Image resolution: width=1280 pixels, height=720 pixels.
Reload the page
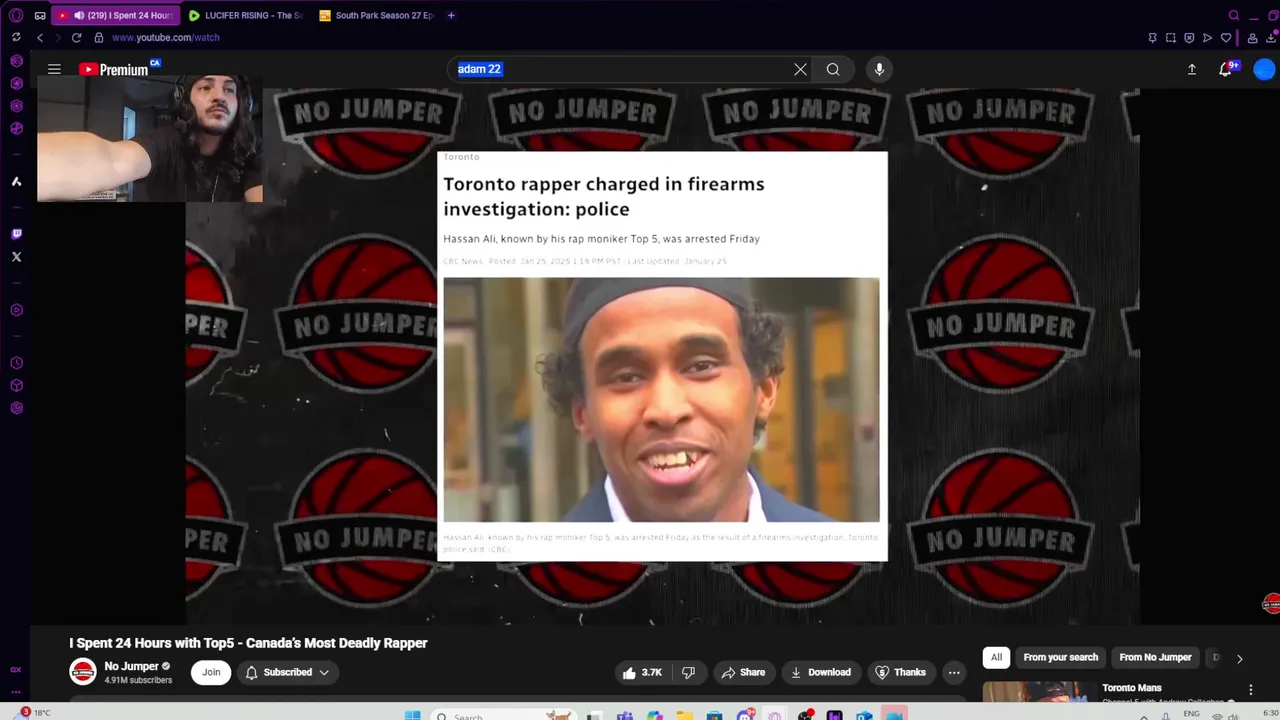point(76,37)
